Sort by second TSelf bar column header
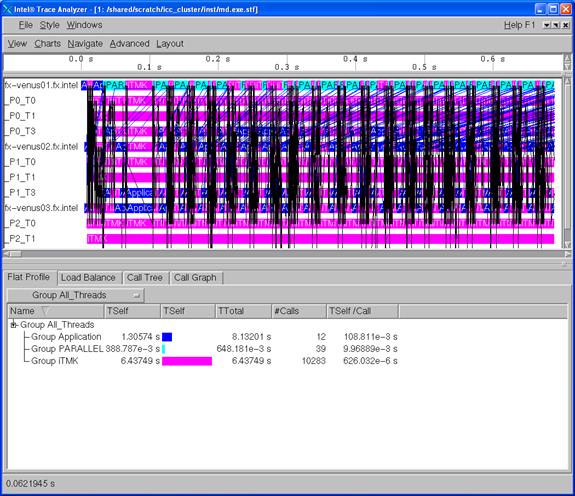 tap(188, 311)
